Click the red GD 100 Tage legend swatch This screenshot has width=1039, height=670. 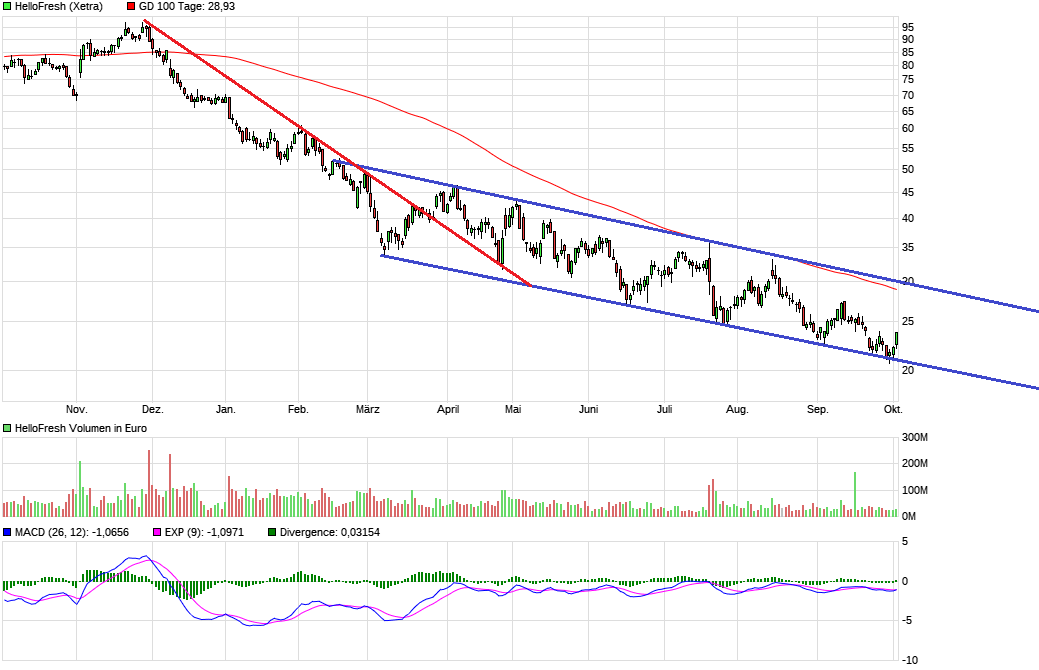pyautogui.click(x=131, y=7)
